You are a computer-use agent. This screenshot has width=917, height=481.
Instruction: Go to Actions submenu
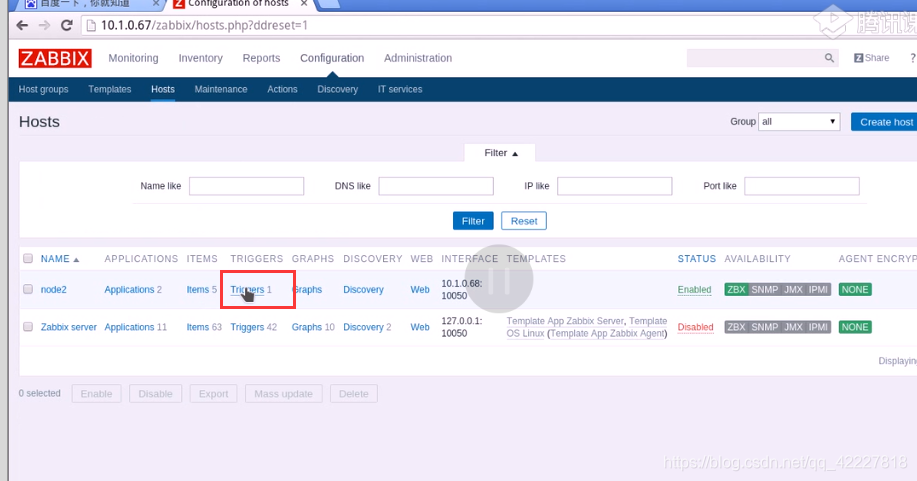click(282, 89)
